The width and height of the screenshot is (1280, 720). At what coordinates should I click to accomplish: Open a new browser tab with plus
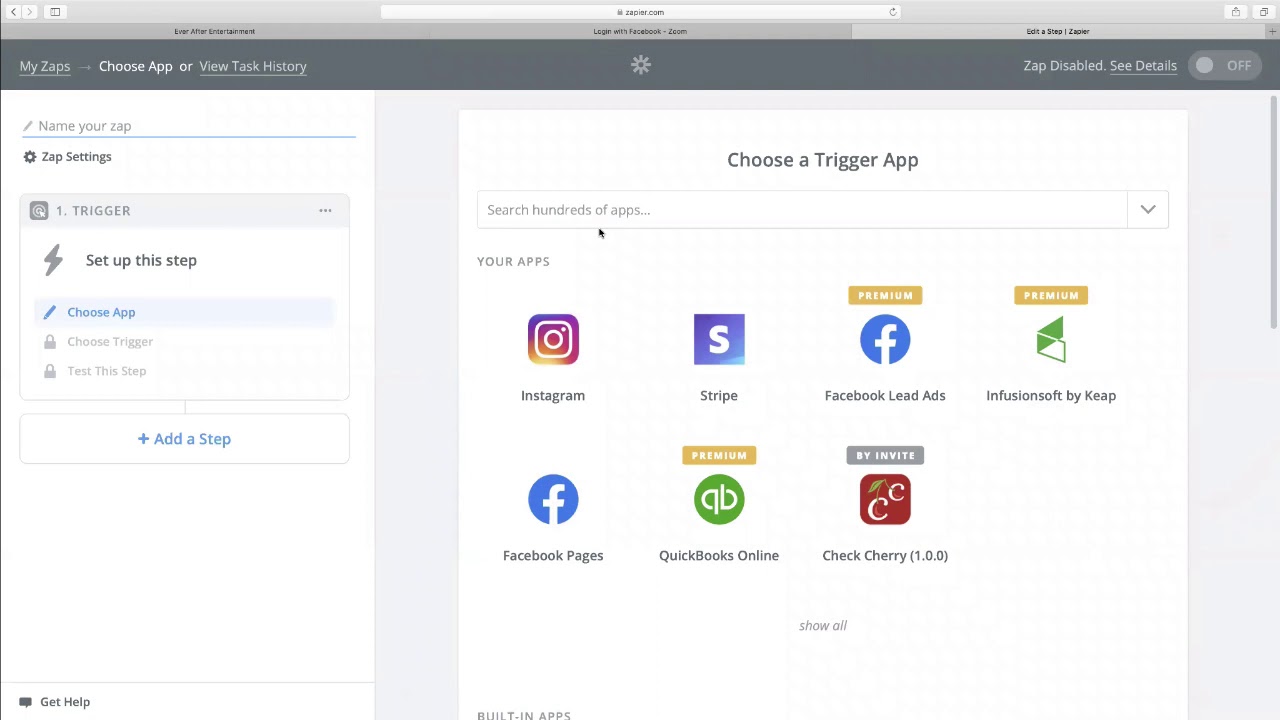pos(1273,31)
